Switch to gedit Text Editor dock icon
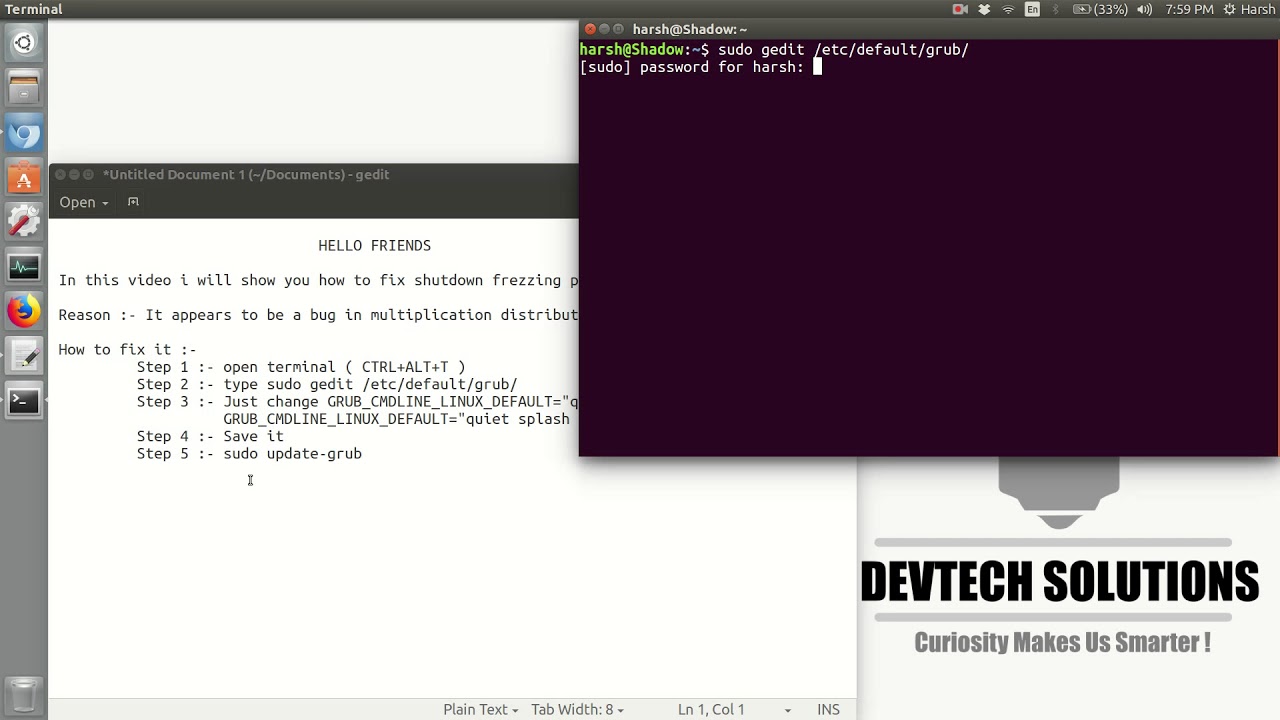1280x720 pixels. click(x=24, y=357)
